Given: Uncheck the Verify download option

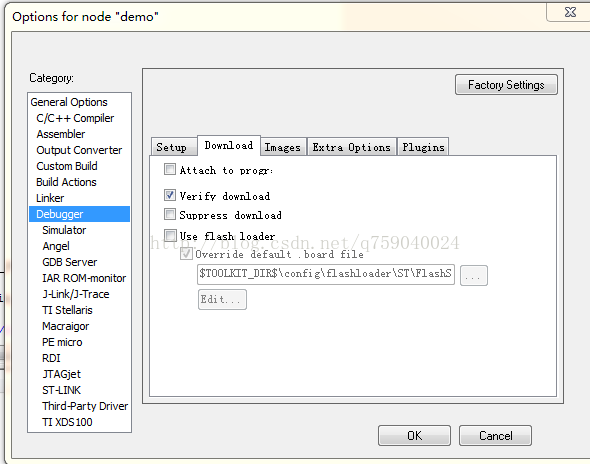Looking at the screenshot, I should (x=170, y=195).
